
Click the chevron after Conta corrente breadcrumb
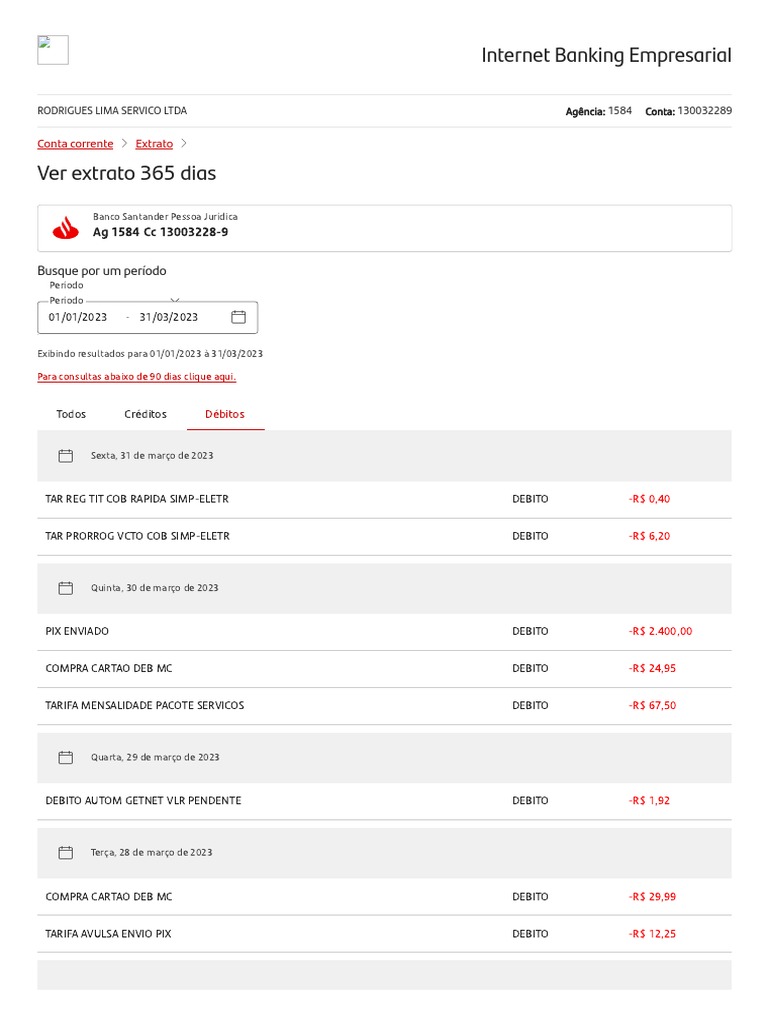pyautogui.click(x=125, y=144)
